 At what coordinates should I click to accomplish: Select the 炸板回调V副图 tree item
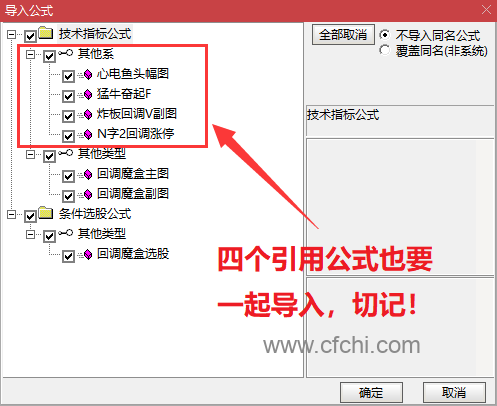(137, 114)
